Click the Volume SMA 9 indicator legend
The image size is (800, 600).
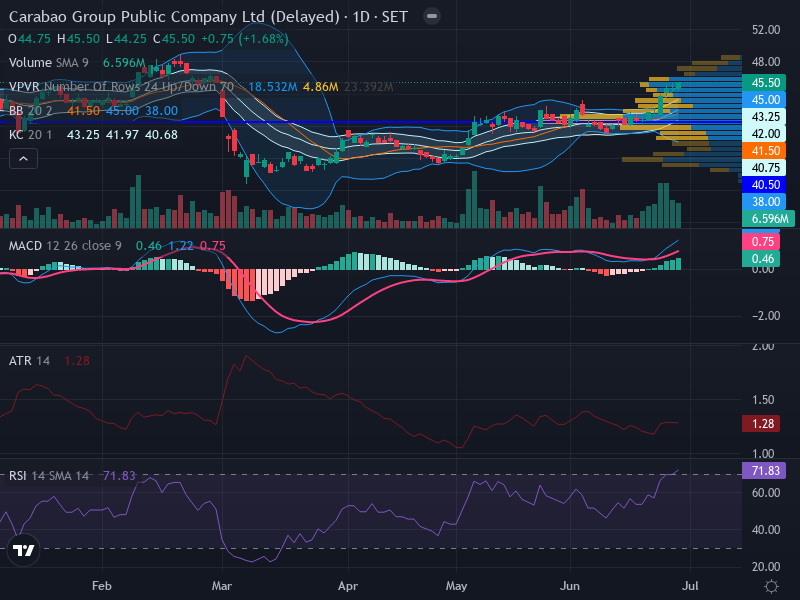[x=48, y=63]
